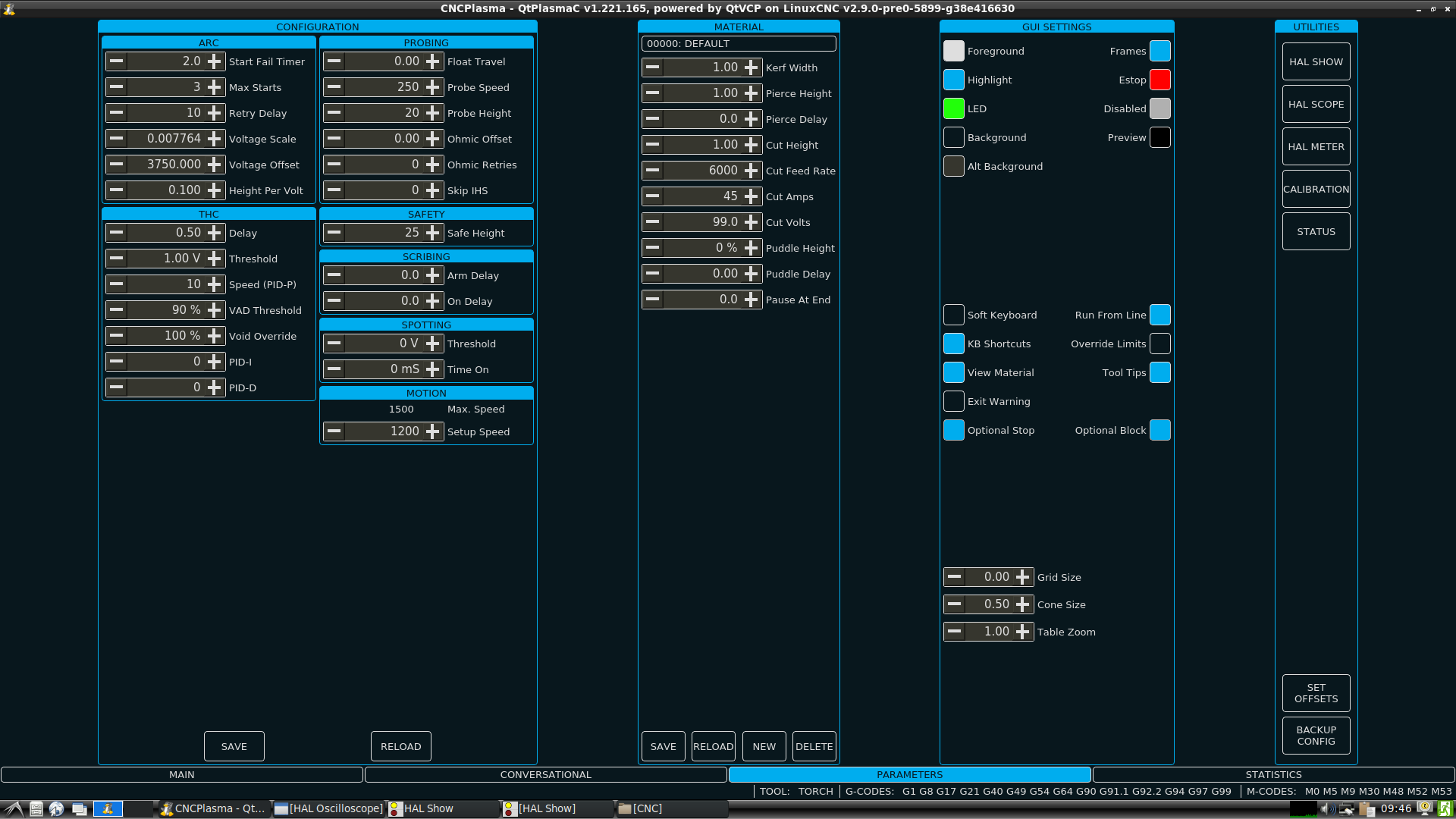Enable Exit Warning checkbox
Screen dimensions: 1456x819
pyautogui.click(x=954, y=401)
